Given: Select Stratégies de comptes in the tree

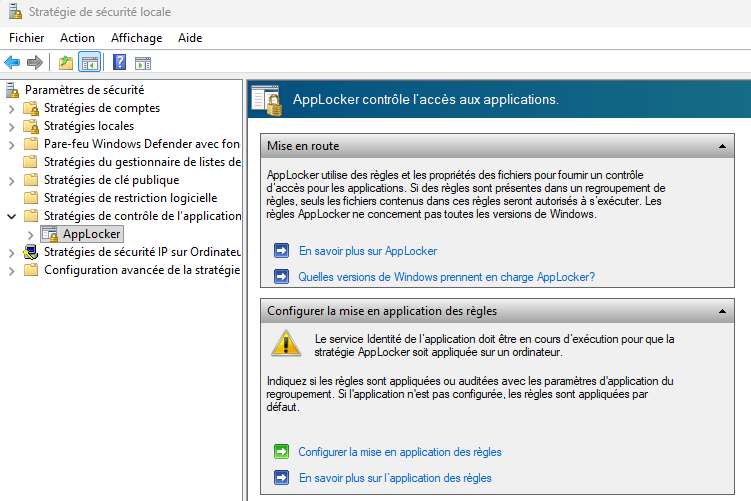Looking at the screenshot, I should 102,108.
